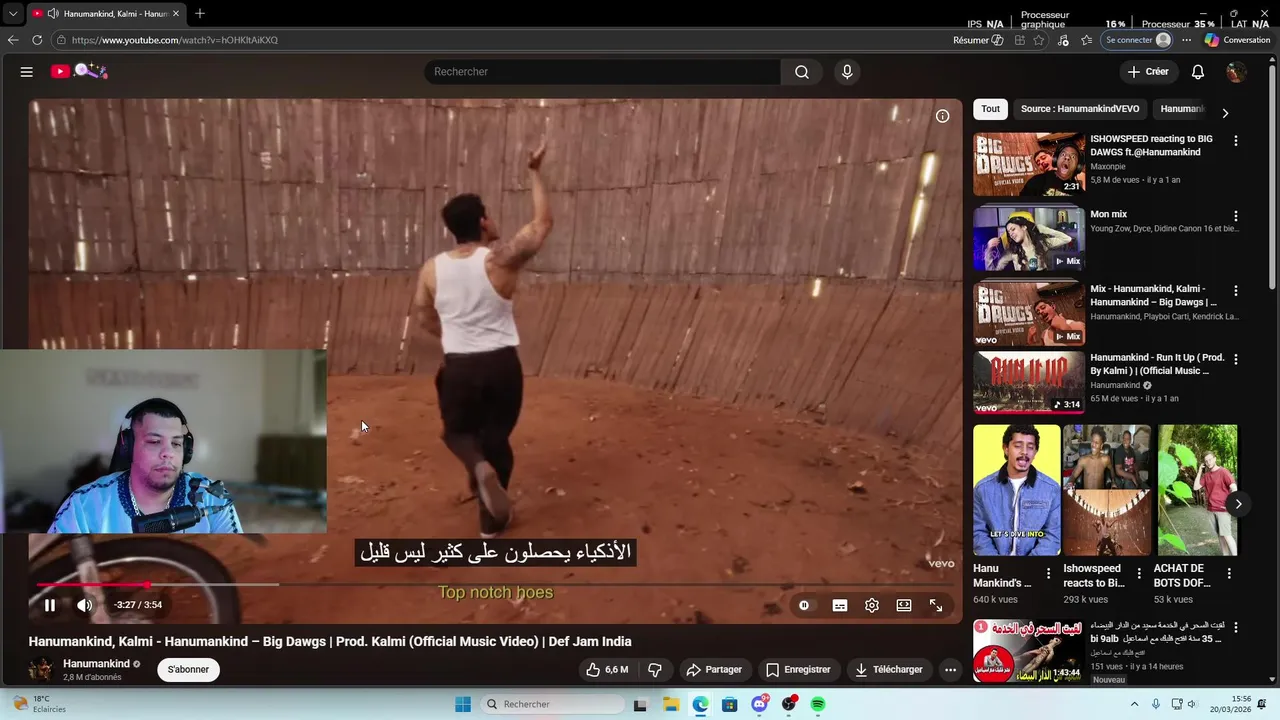
Task: Open Hanu Mankind's short thumbnail
Action: [1017, 490]
